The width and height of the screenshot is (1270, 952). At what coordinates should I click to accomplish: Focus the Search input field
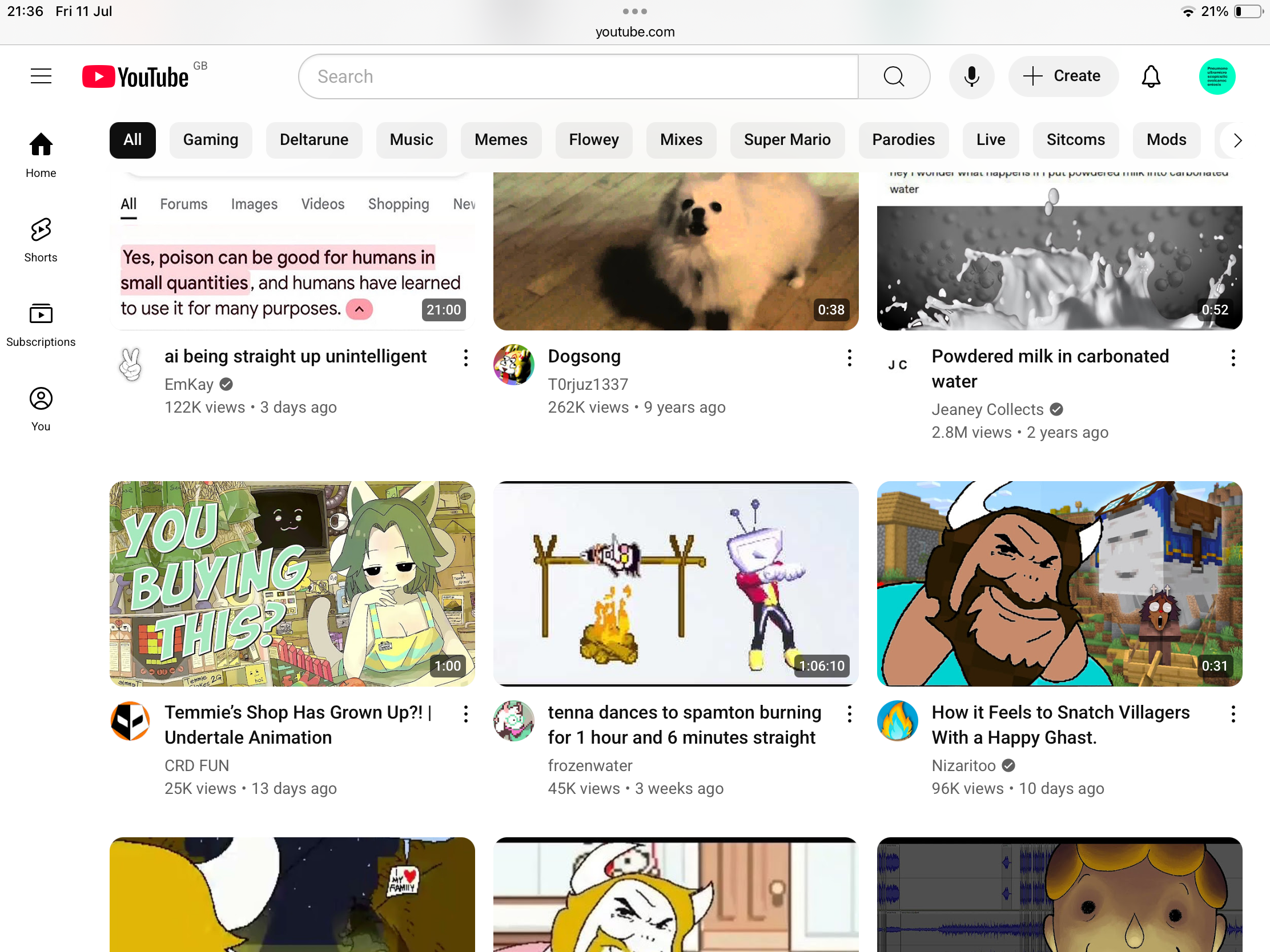578,76
